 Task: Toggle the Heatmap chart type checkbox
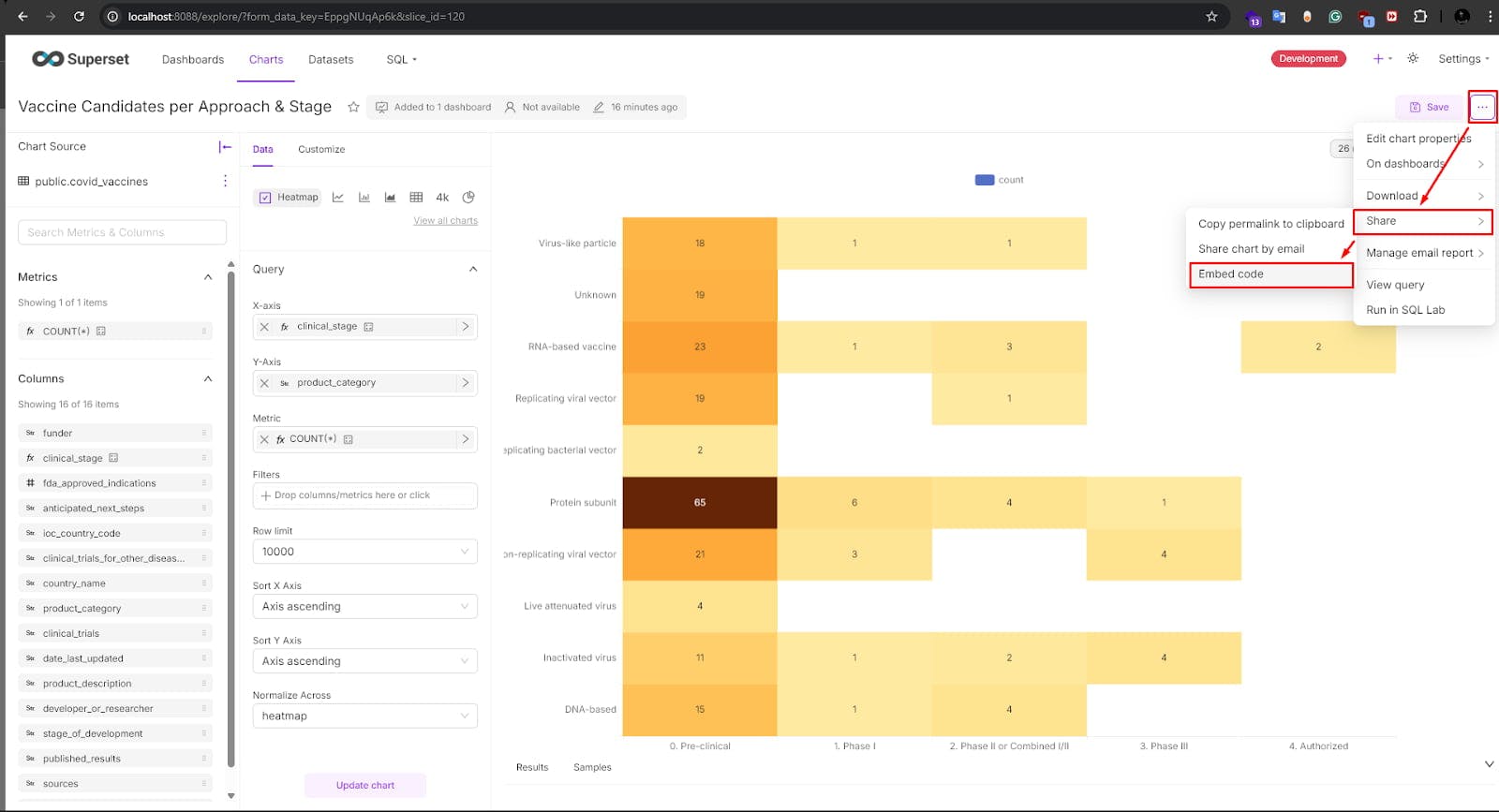tap(265, 198)
